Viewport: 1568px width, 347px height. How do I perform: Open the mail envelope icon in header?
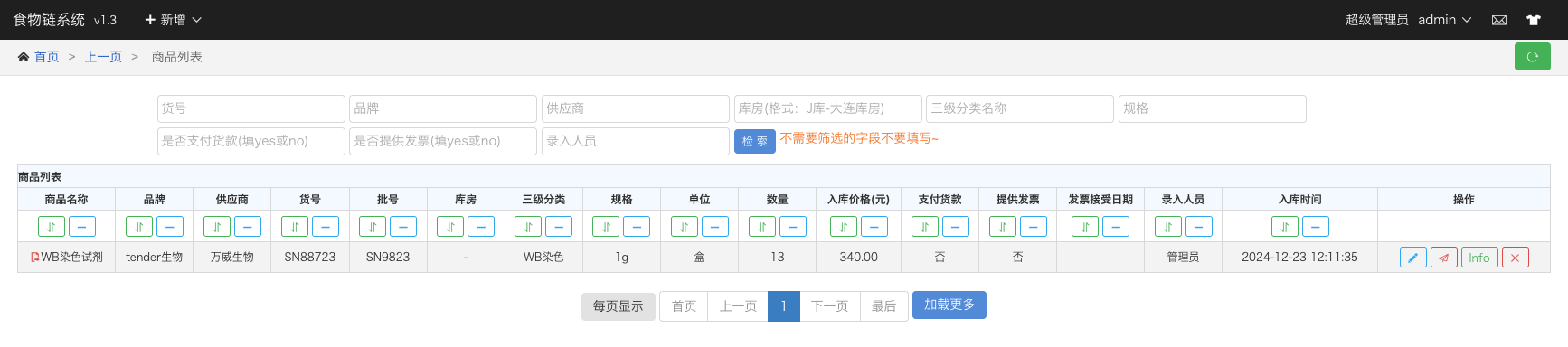1499,20
